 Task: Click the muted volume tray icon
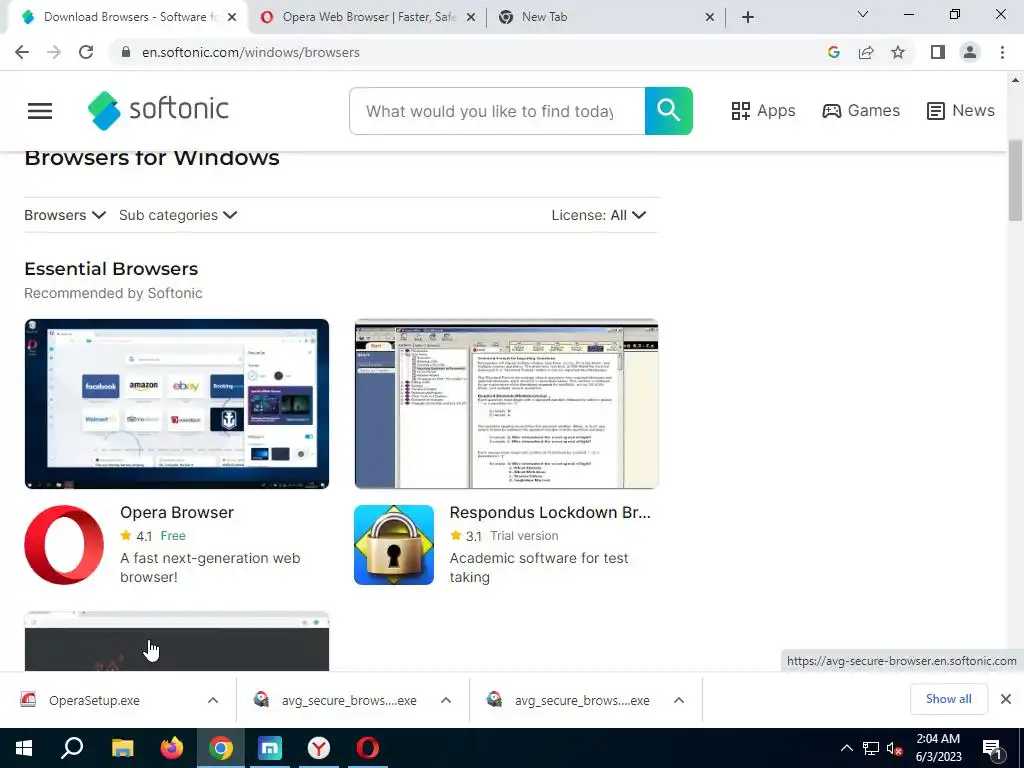click(895, 748)
